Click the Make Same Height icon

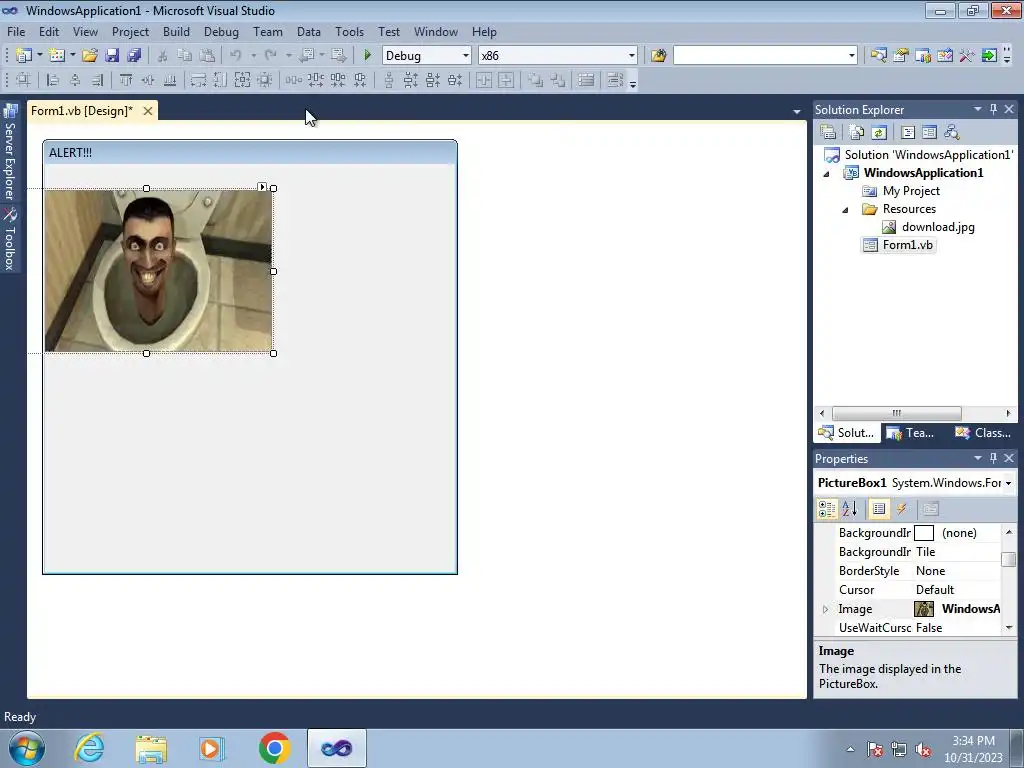coord(220,80)
